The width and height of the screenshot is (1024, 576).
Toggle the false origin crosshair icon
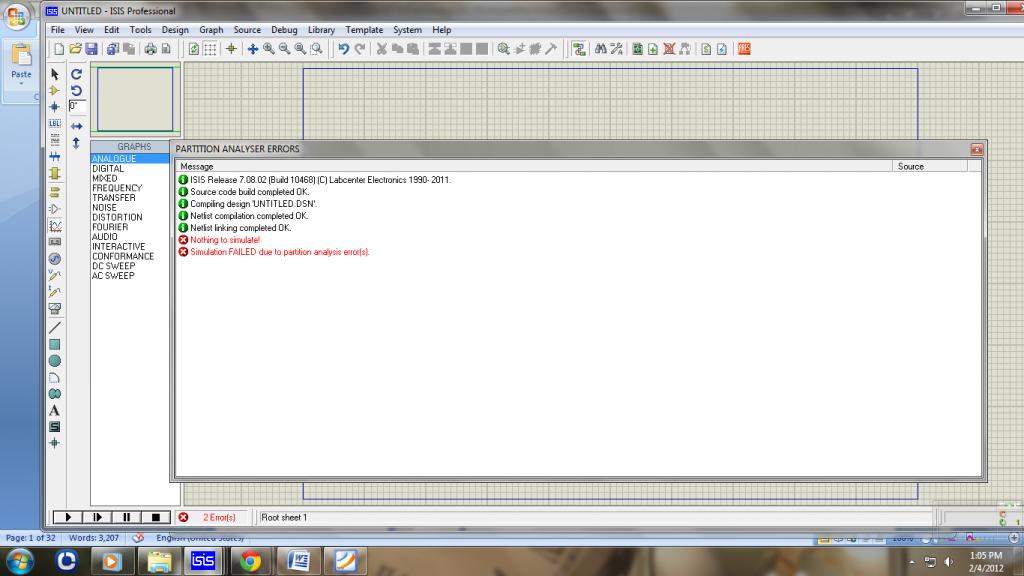click(x=231, y=49)
